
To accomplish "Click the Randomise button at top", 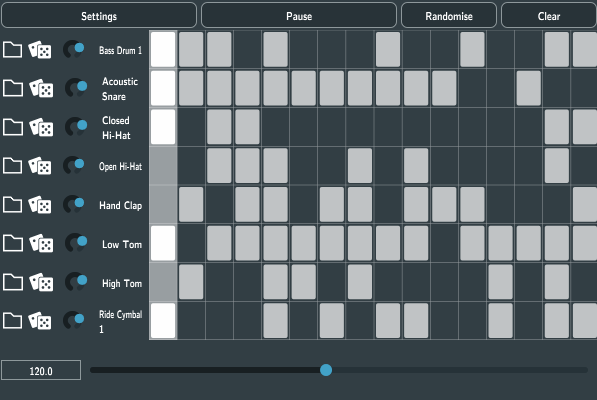I will [449, 16].
